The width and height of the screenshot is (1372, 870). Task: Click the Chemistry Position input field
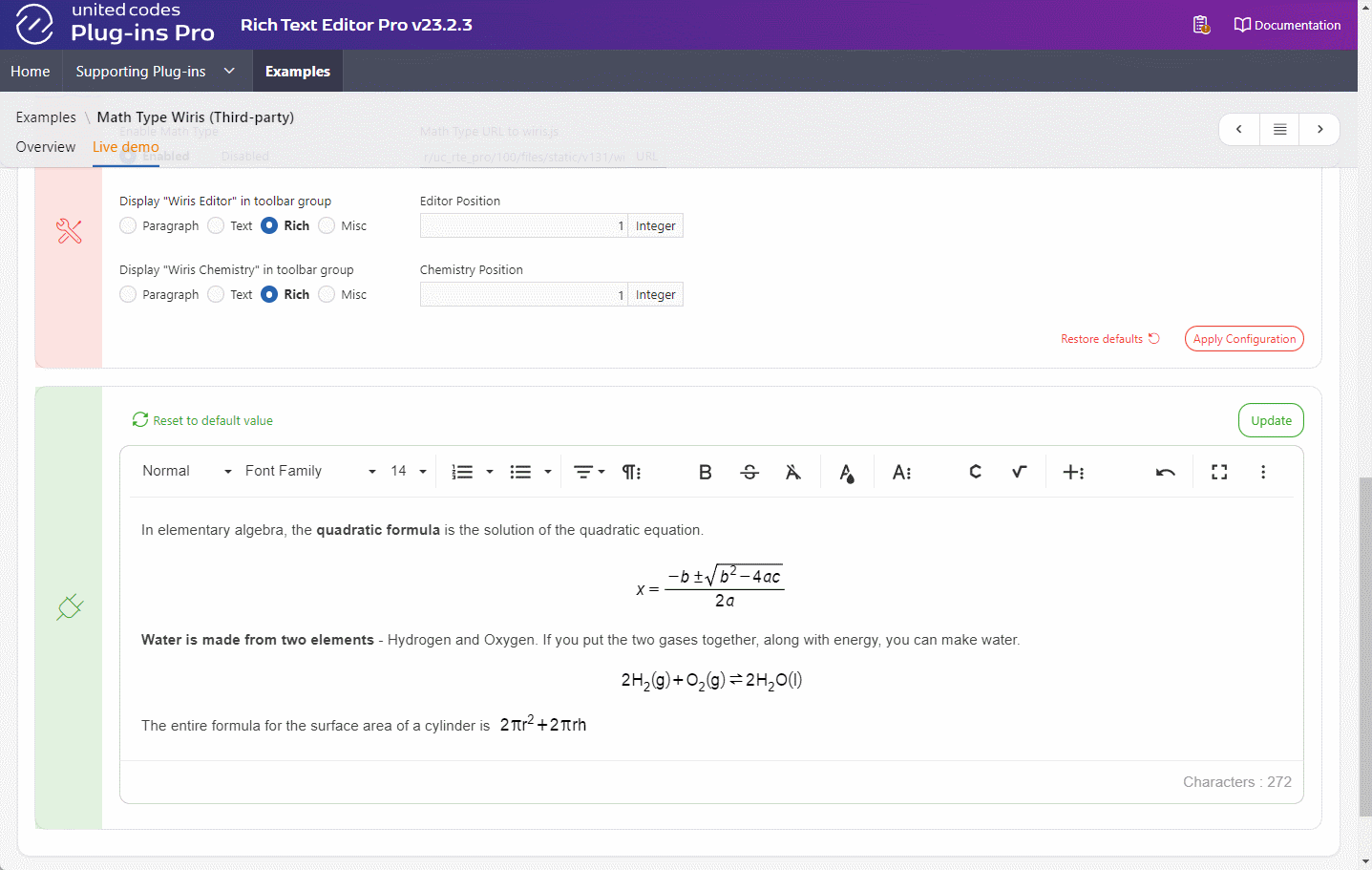524,294
